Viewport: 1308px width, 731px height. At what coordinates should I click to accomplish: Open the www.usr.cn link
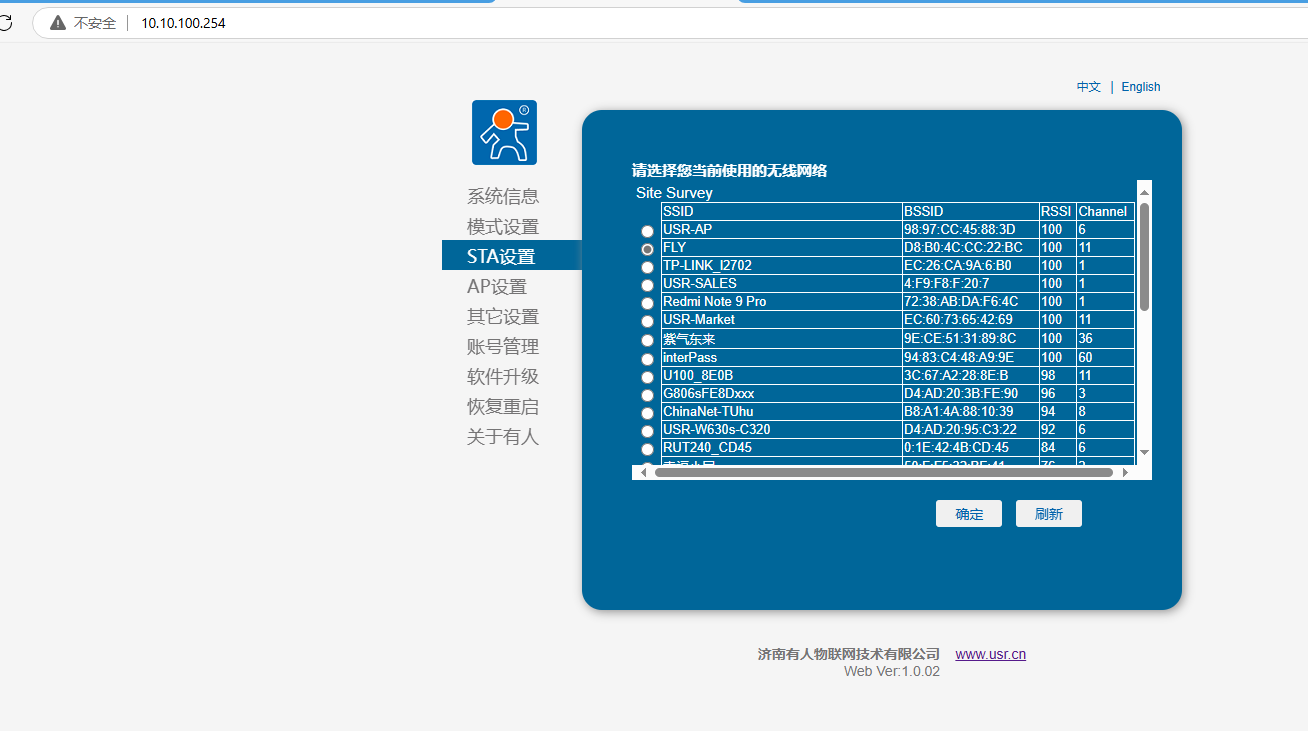(990, 654)
